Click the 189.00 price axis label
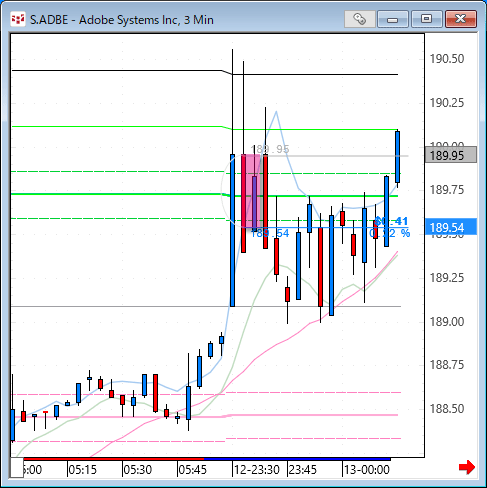This screenshot has height=488, width=487. coord(447,322)
